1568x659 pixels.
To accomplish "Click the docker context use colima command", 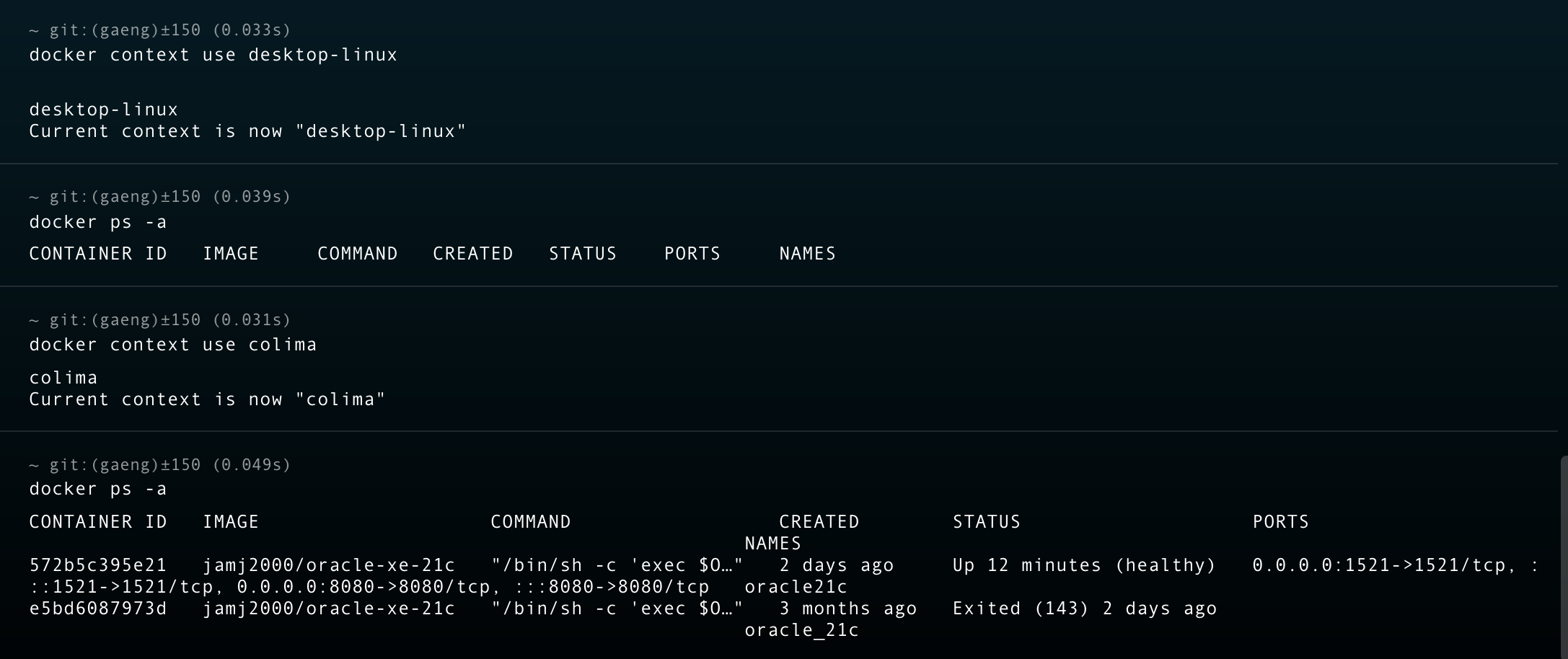I will point(172,344).
